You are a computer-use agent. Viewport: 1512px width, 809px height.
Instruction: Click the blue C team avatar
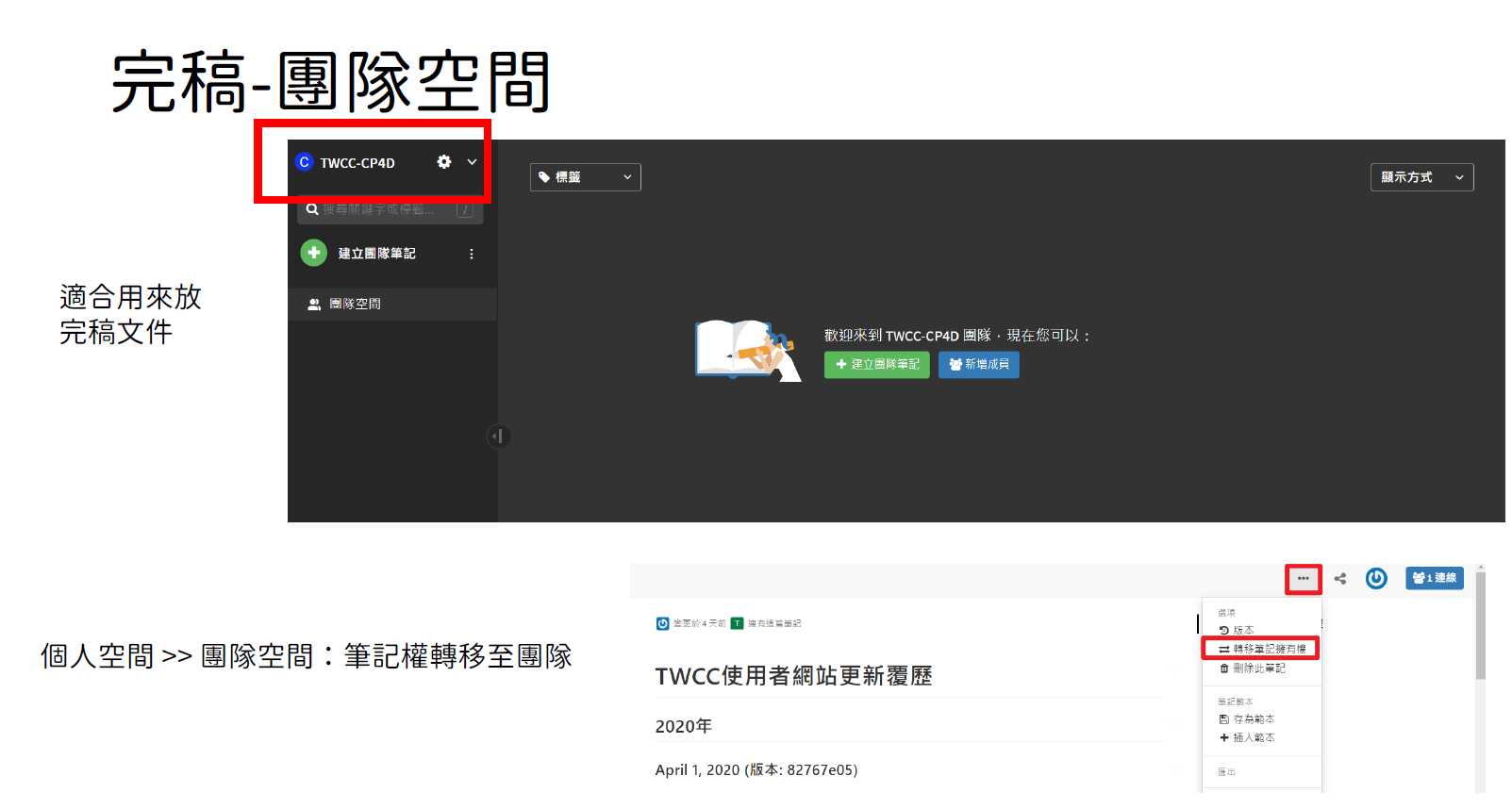click(x=304, y=162)
